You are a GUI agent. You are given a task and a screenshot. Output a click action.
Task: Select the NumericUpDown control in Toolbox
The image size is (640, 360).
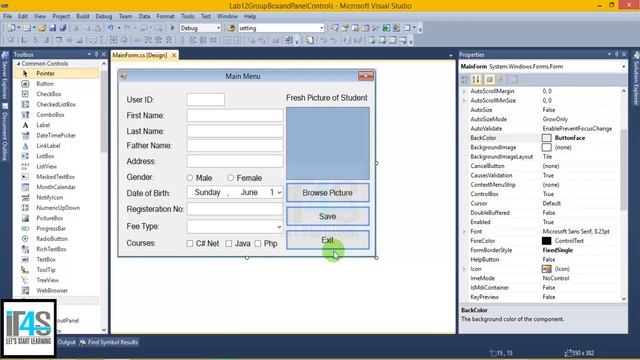57,208
